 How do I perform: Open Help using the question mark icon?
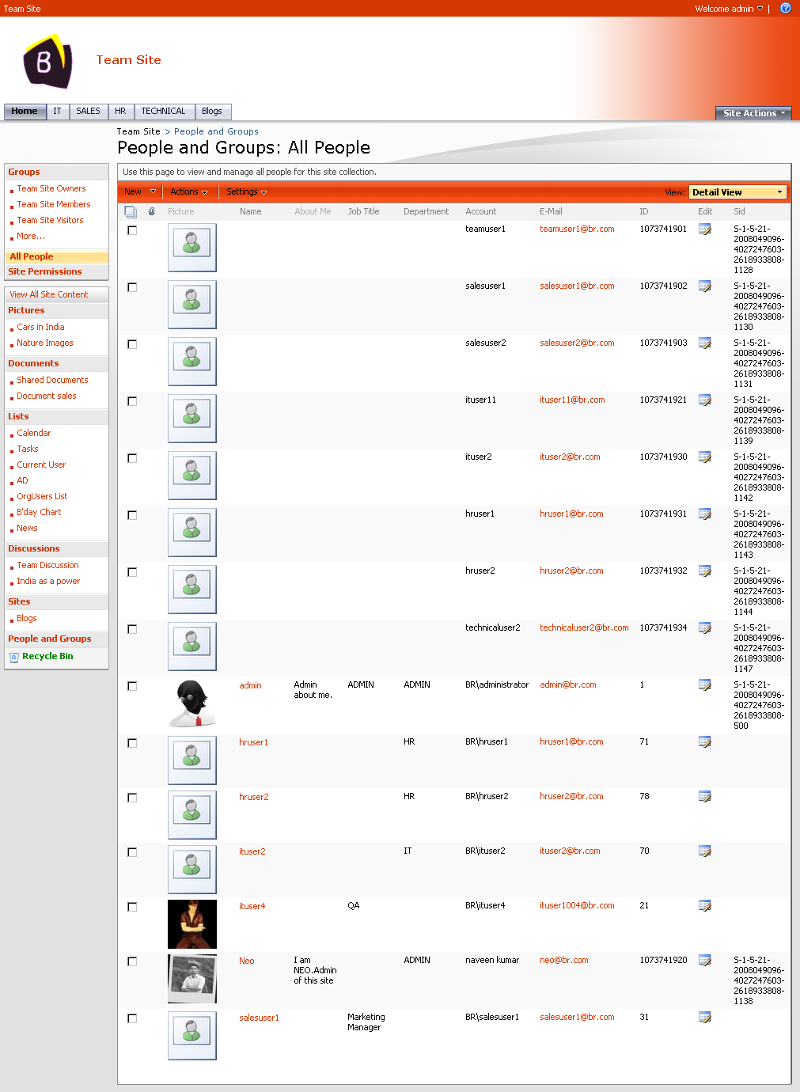click(x=786, y=8)
